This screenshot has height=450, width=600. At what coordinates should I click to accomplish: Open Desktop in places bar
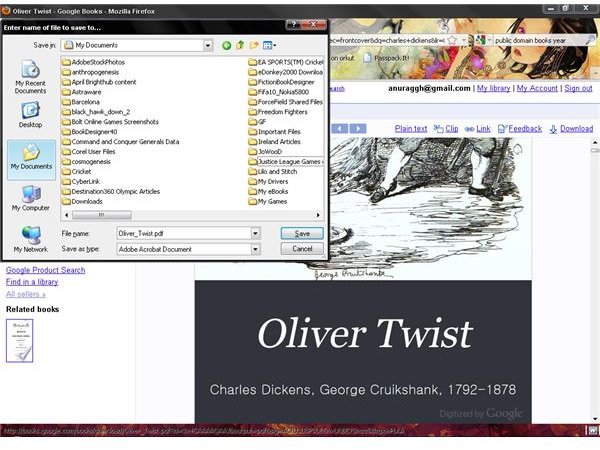(30, 115)
